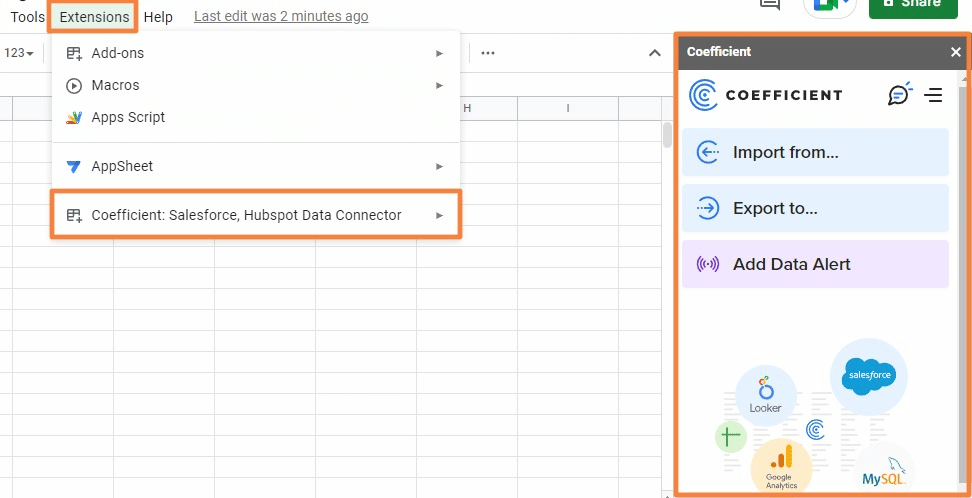The height and width of the screenshot is (498, 972).
Task: Click the green spreadsheet icon bubble
Action: coord(731,437)
